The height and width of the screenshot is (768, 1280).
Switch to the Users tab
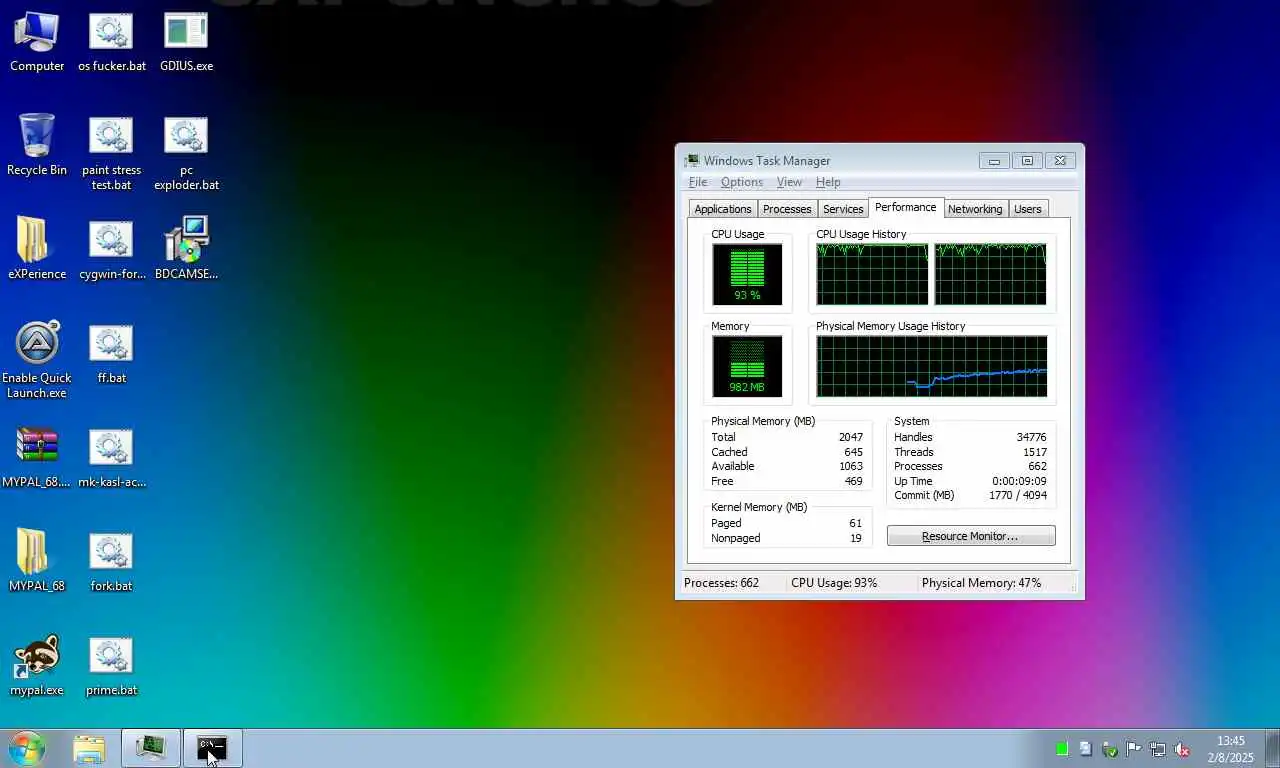click(x=1028, y=209)
